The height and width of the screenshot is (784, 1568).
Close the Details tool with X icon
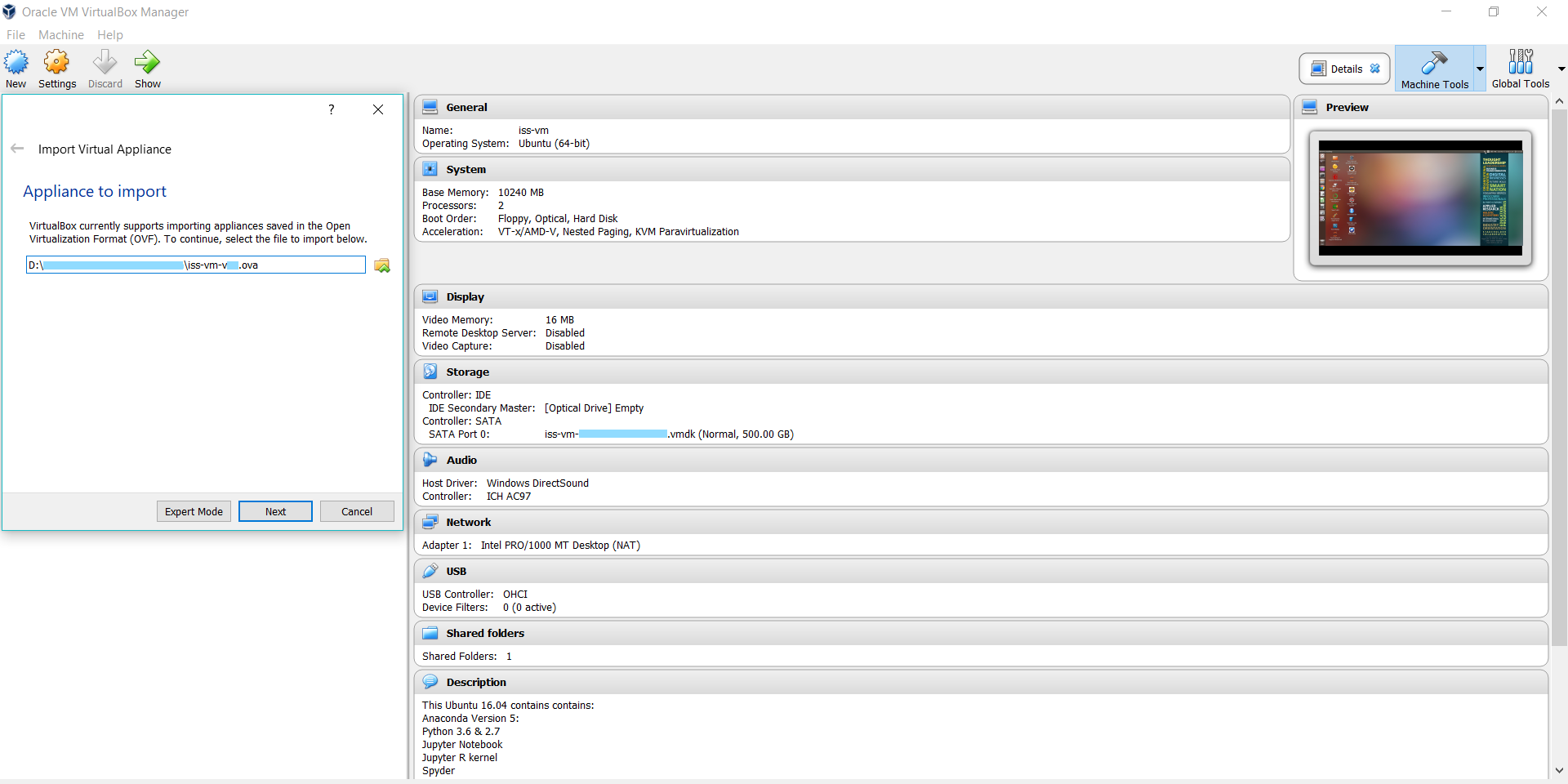(1375, 69)
